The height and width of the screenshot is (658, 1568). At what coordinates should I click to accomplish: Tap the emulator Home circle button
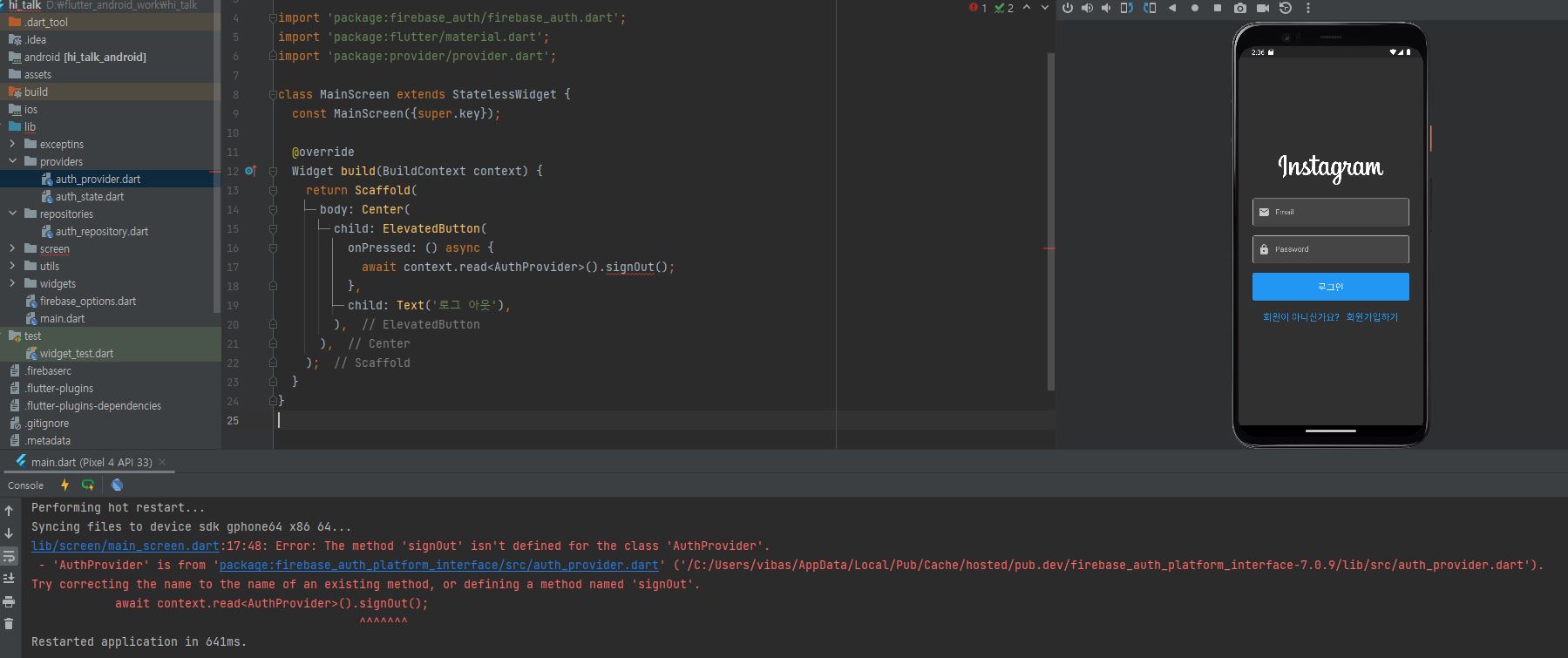[x=1195, y=8]
